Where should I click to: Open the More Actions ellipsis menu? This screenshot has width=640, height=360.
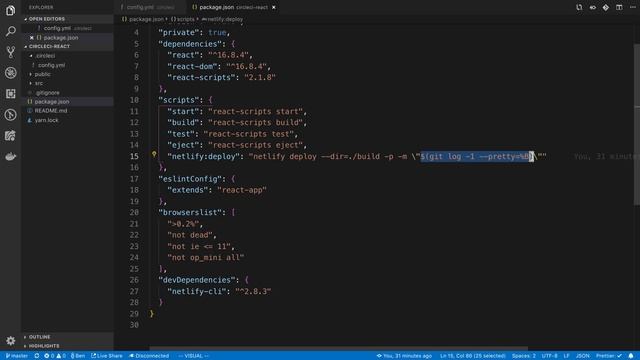coord(633,7)
